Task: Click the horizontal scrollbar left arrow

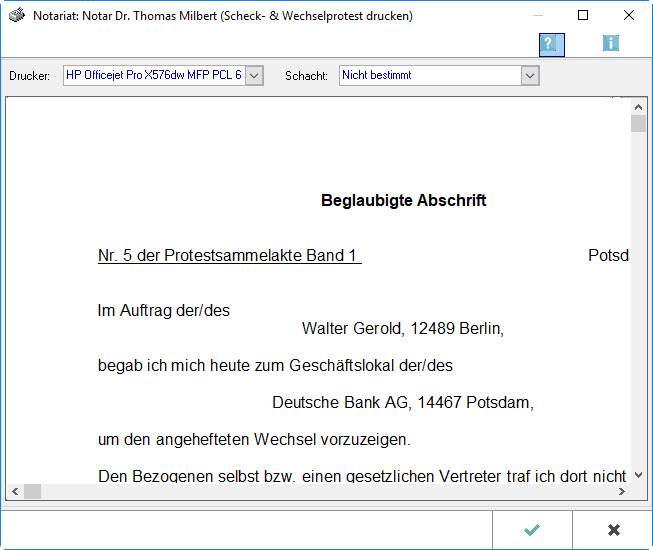Action: click(x=15, y=491)
